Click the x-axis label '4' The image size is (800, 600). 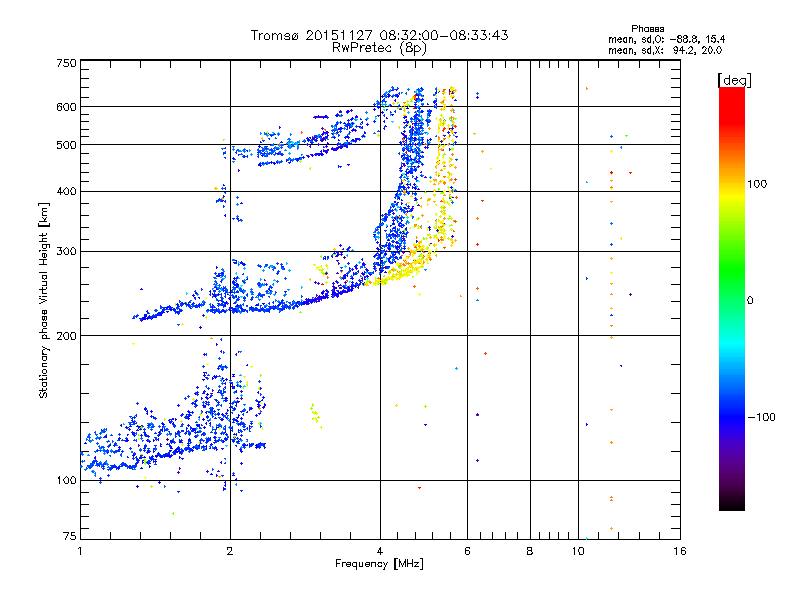[x=380, y=551]
